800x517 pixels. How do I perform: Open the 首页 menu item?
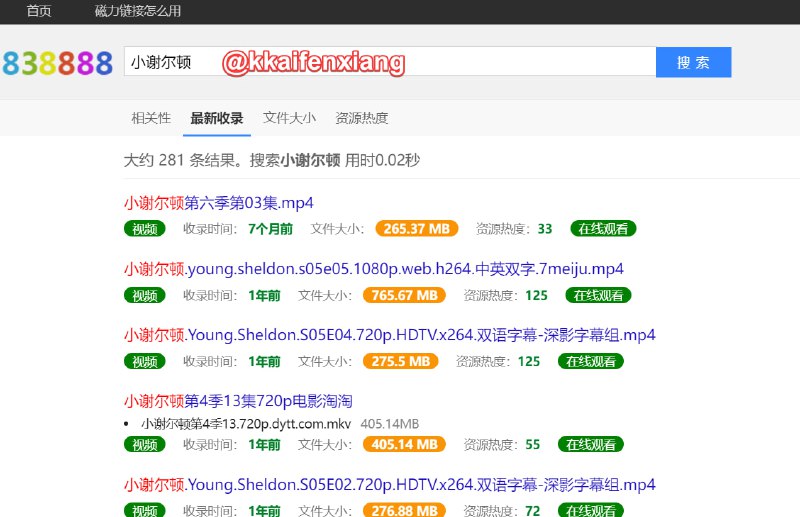click(40, 11)
